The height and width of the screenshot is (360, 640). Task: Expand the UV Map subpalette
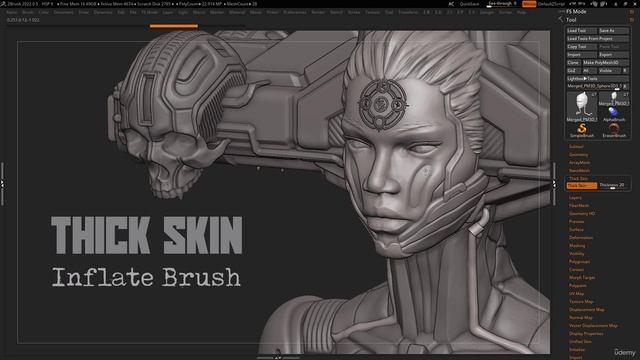tap(576, 293)
